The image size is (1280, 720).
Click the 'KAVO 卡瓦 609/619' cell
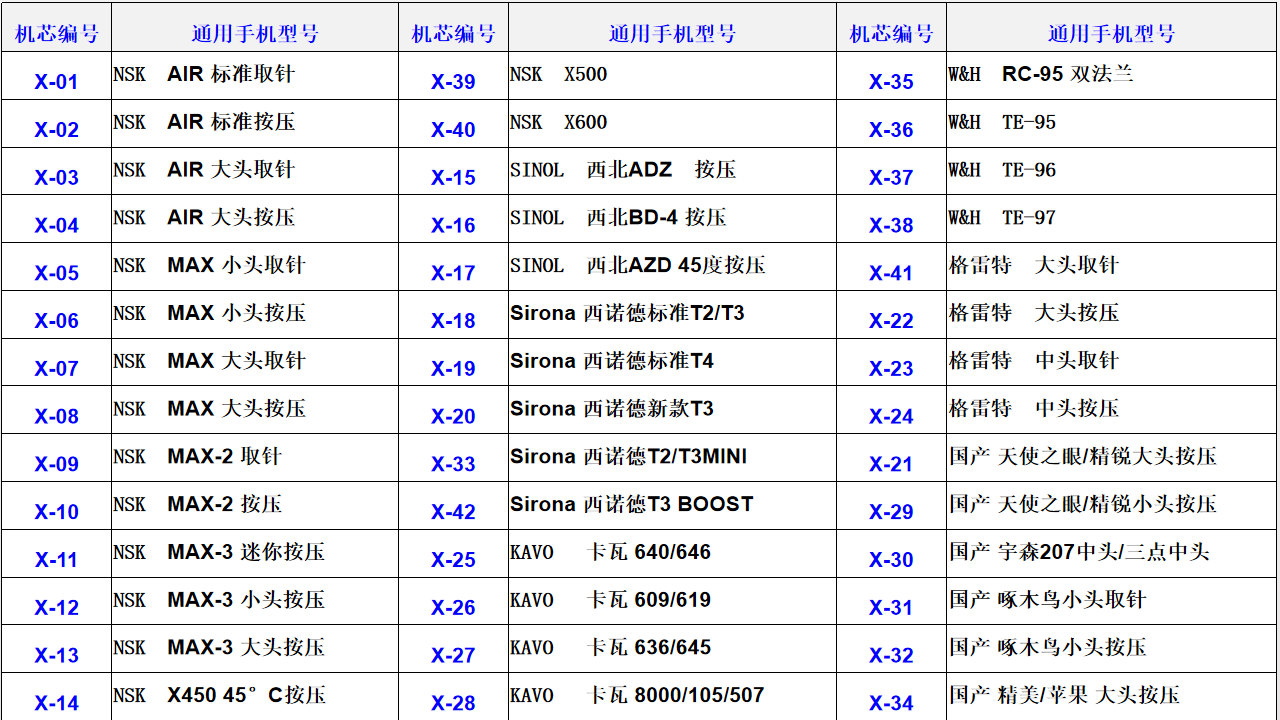672,601
